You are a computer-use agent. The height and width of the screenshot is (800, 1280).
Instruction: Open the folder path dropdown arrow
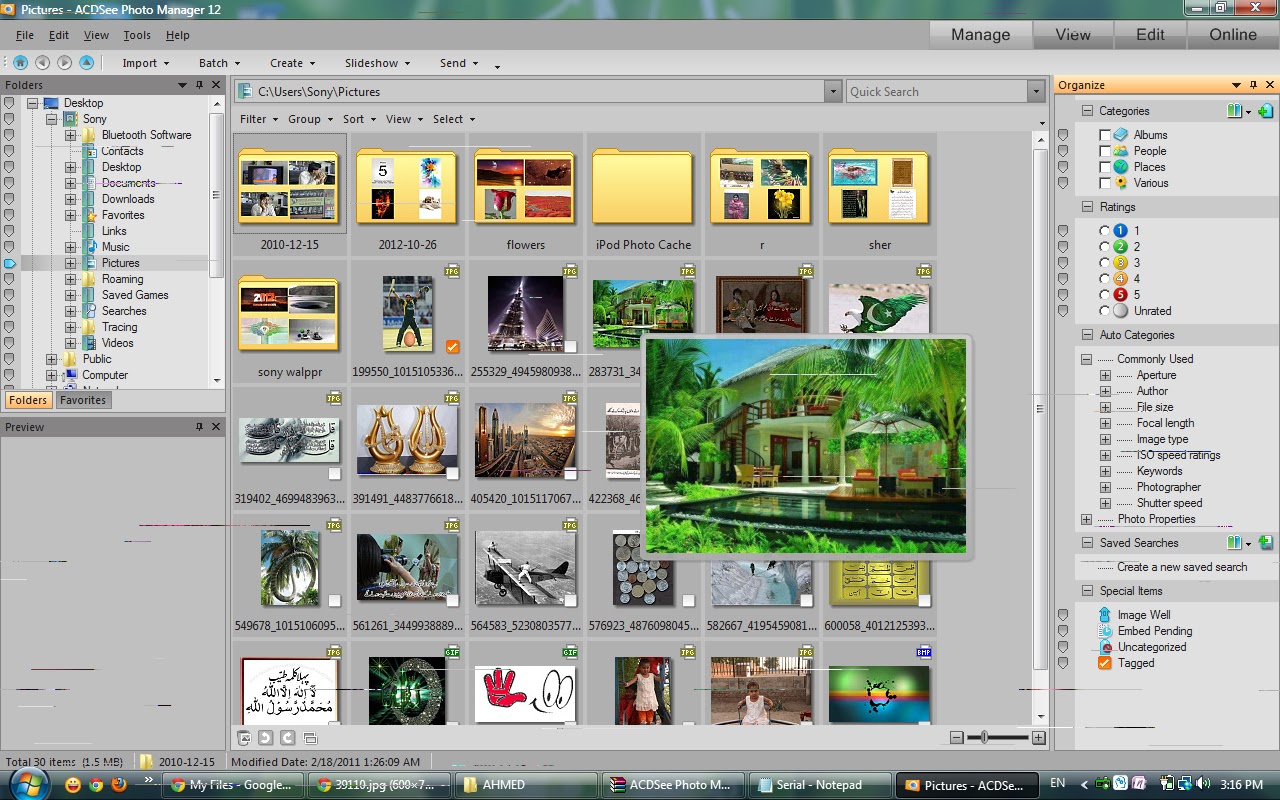(x=833, y=92)
